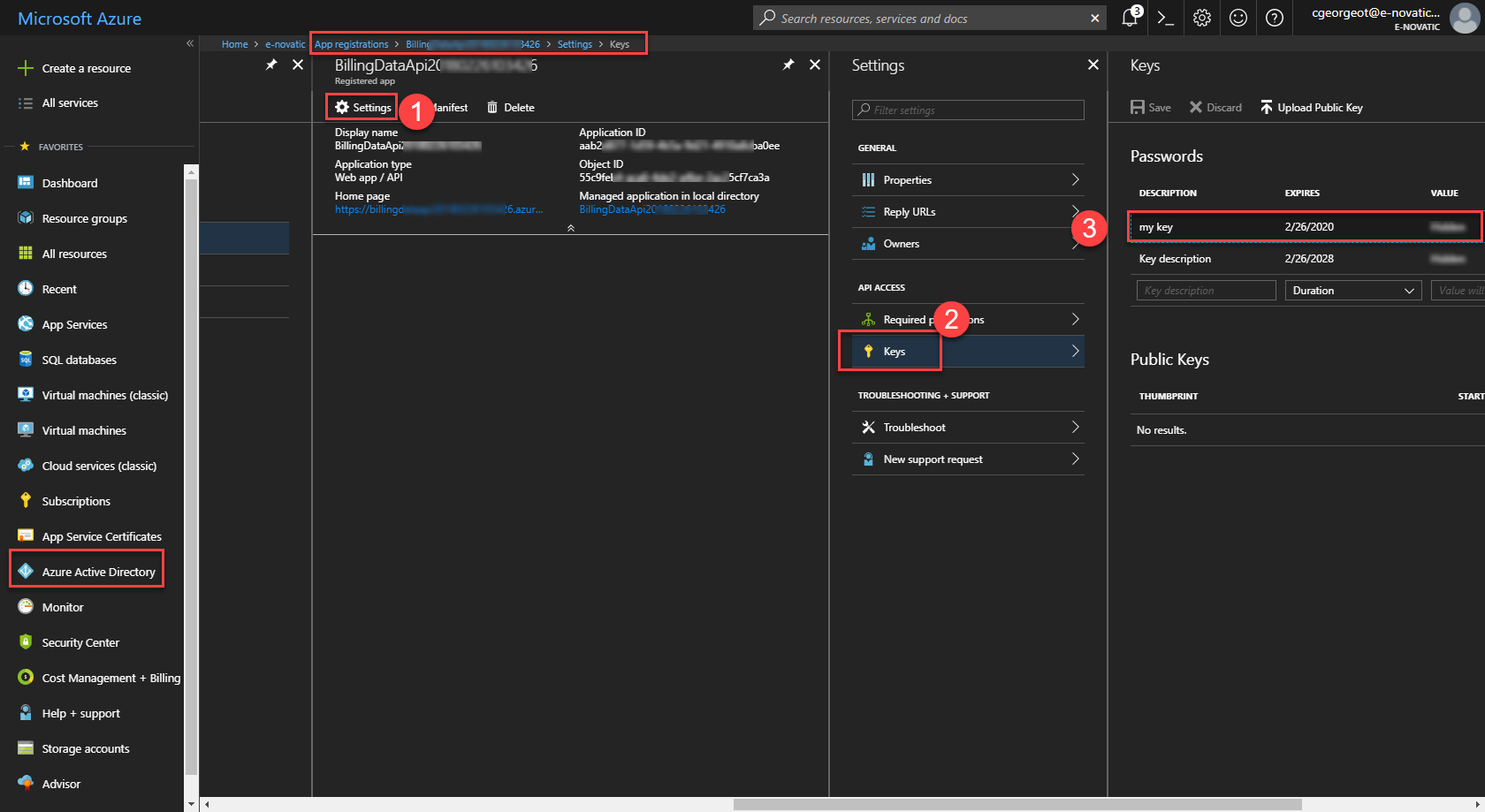This screenshot has width=1485, height=812.
Task: Click Save in Keys blade
Action: point(1151,107)
